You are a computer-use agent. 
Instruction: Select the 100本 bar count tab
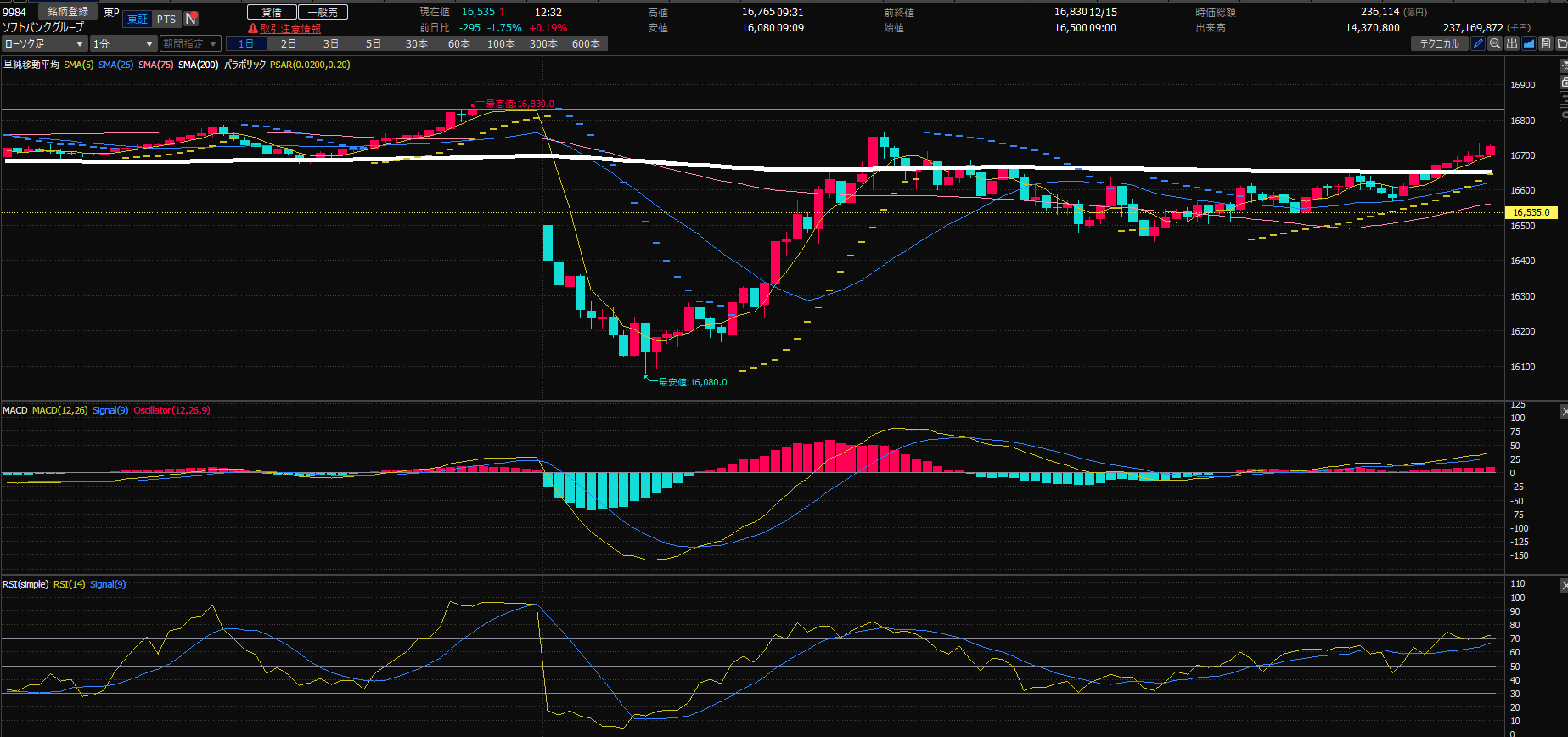pyautogui.click(x=501, y=43)
